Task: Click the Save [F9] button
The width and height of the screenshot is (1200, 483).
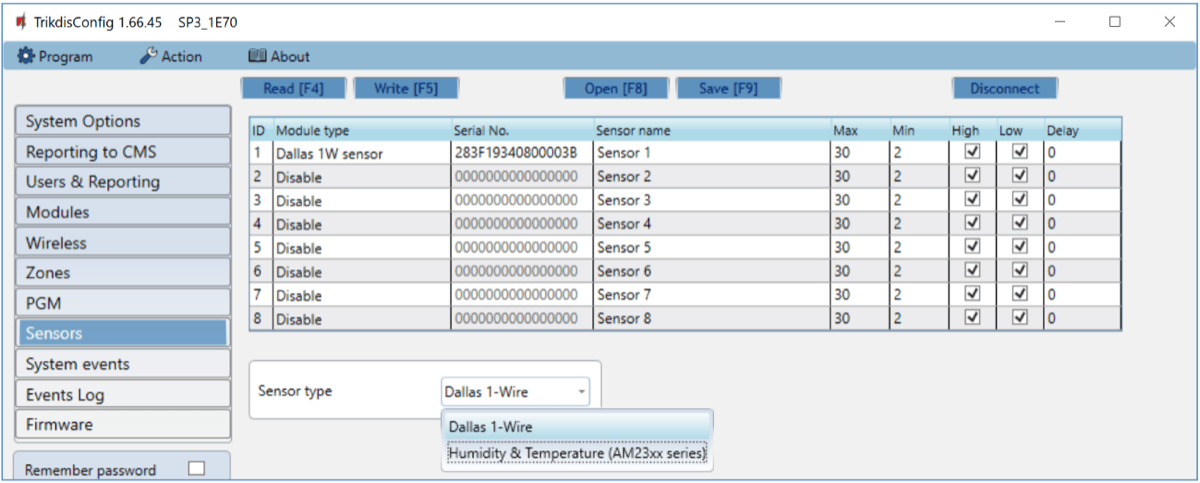Action: (x=728, y=88)
